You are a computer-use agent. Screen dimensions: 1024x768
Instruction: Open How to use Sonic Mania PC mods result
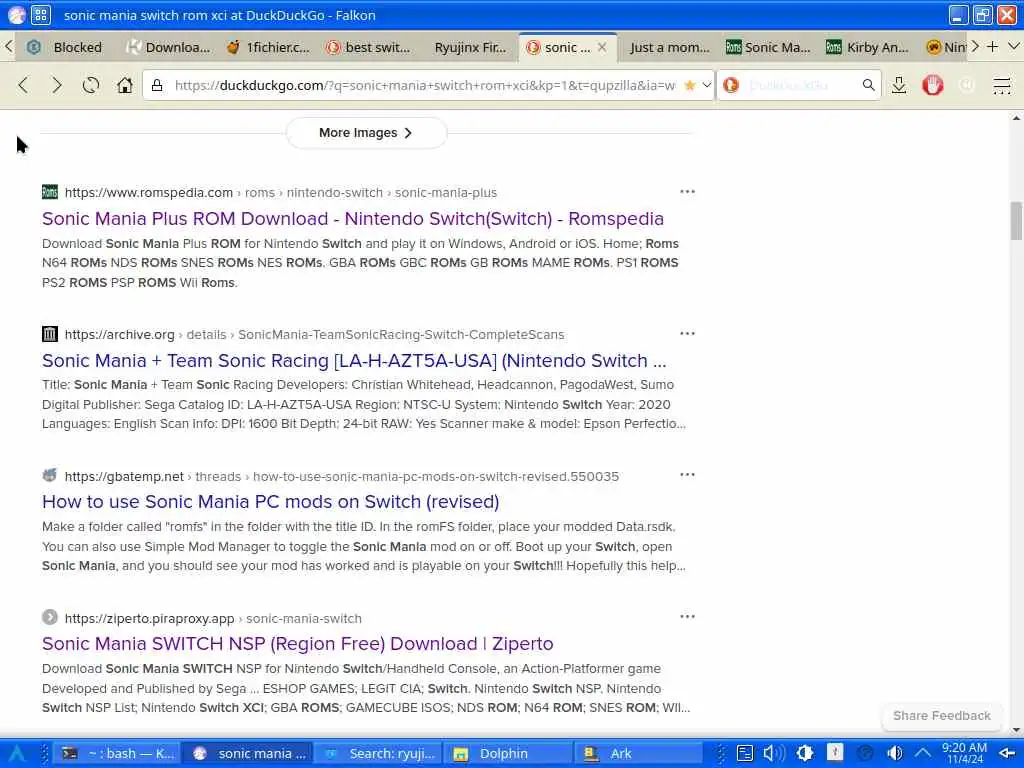270,502
